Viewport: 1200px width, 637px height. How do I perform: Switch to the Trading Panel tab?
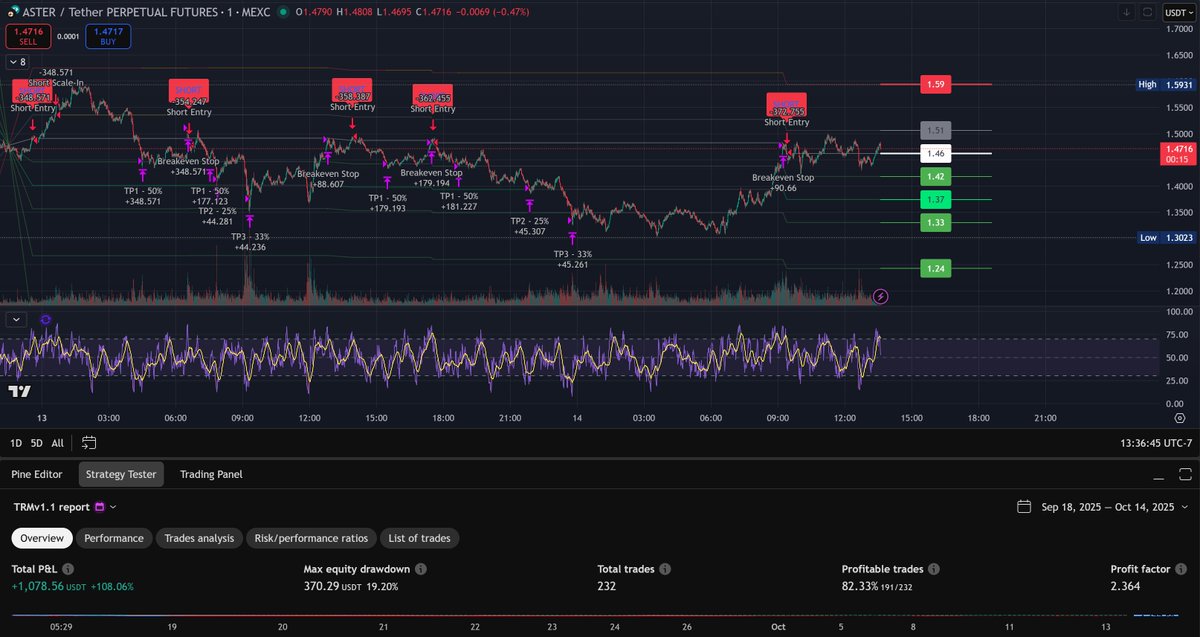[211, 474]
